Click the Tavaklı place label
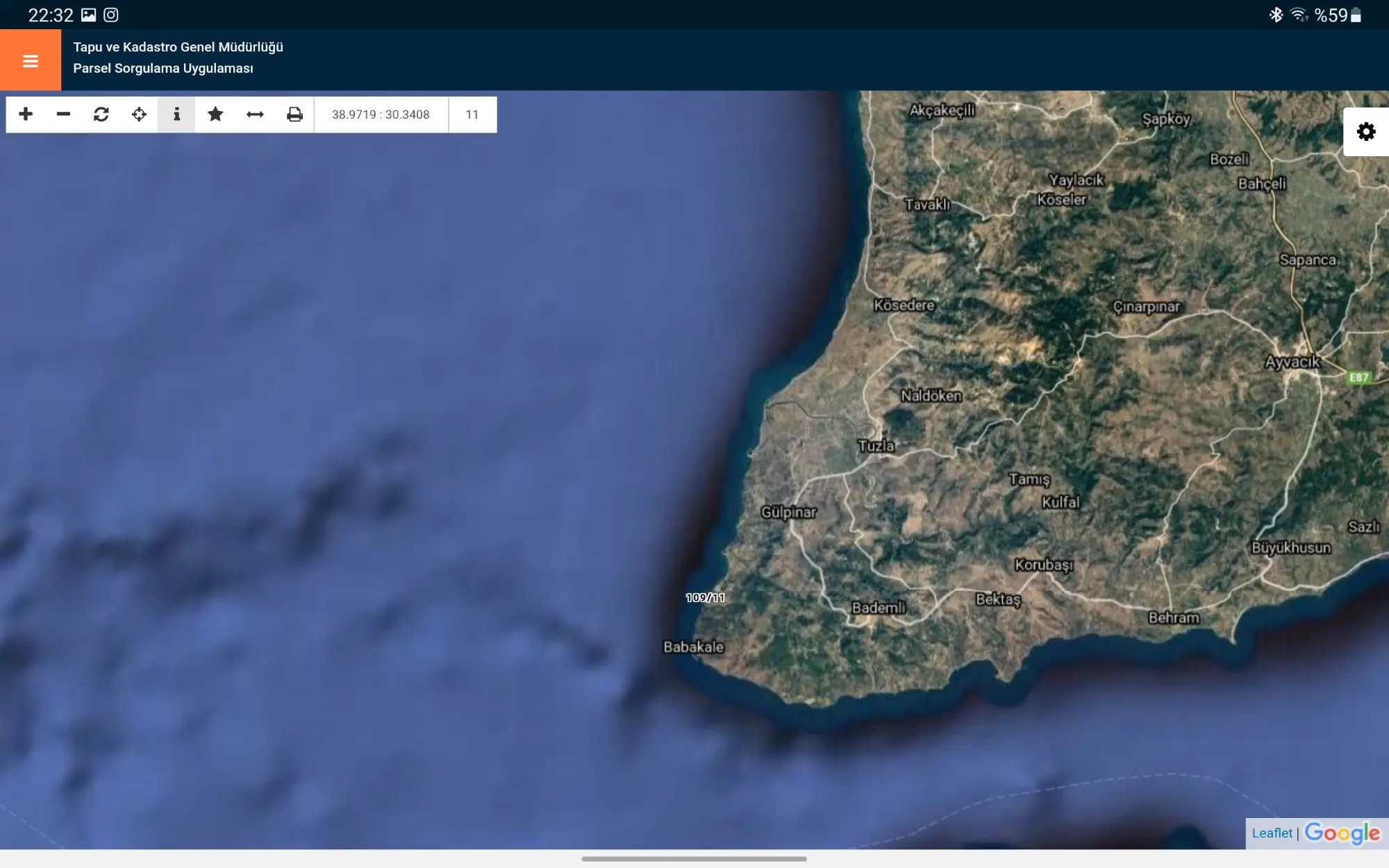Image resolution: width=1389 pixels, height=868 pixels. (x=927, y=204)
